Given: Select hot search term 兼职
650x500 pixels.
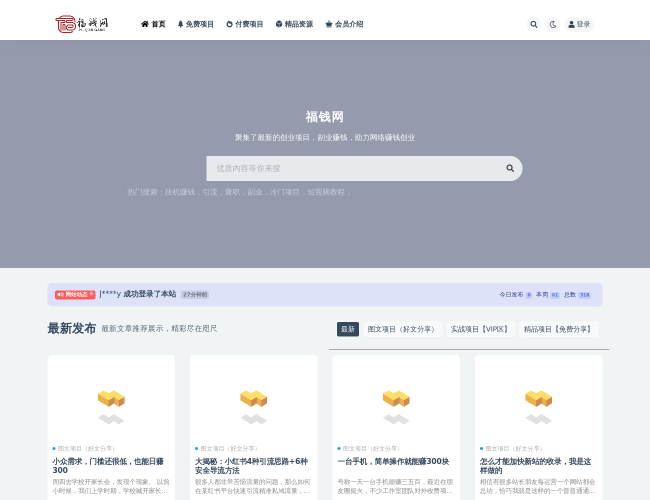Looking at the screenshot, I should pos(232,192).
